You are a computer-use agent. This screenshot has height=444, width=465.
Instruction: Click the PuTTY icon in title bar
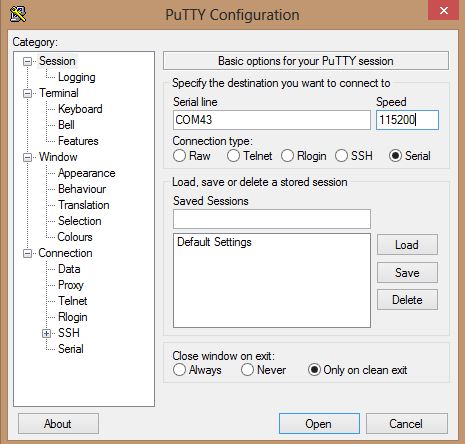coord(18,14)
